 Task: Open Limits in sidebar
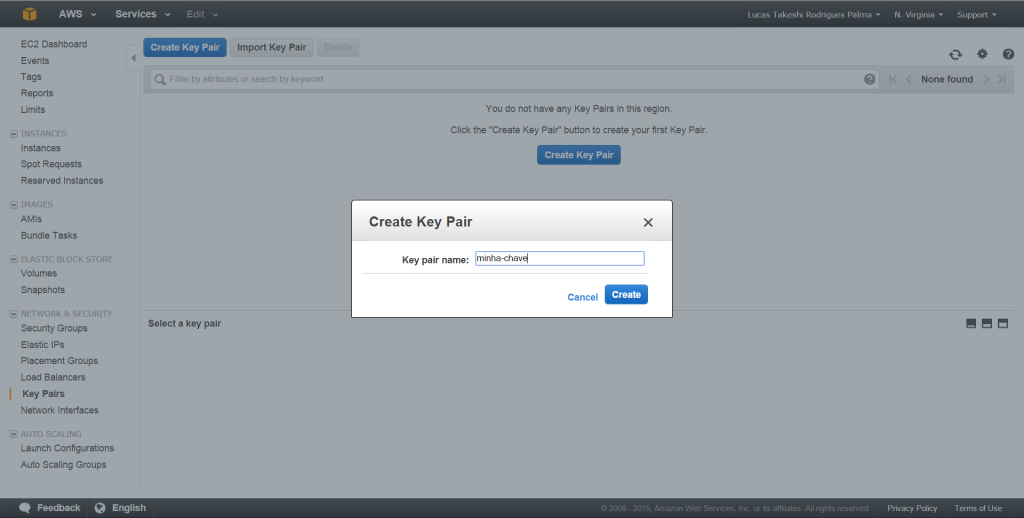tap(33, 110)
